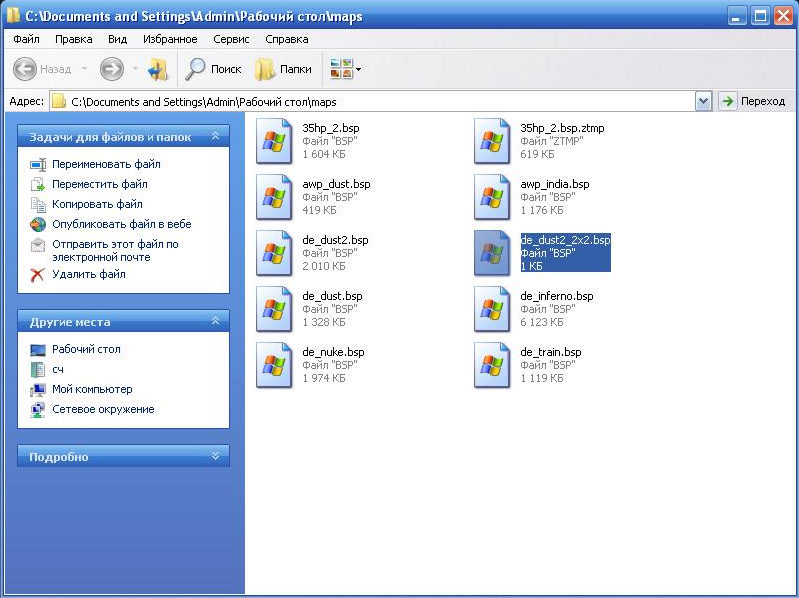Select the de_dust.bsp file icon
The height and width of the screenshot is (598, 799).
pos(274,309)
